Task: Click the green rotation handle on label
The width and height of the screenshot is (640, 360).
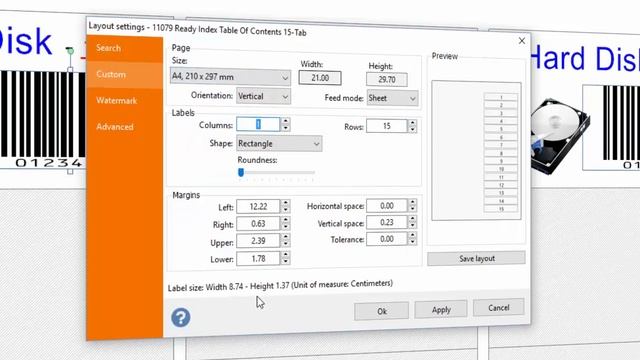Action: coord(70,51)
